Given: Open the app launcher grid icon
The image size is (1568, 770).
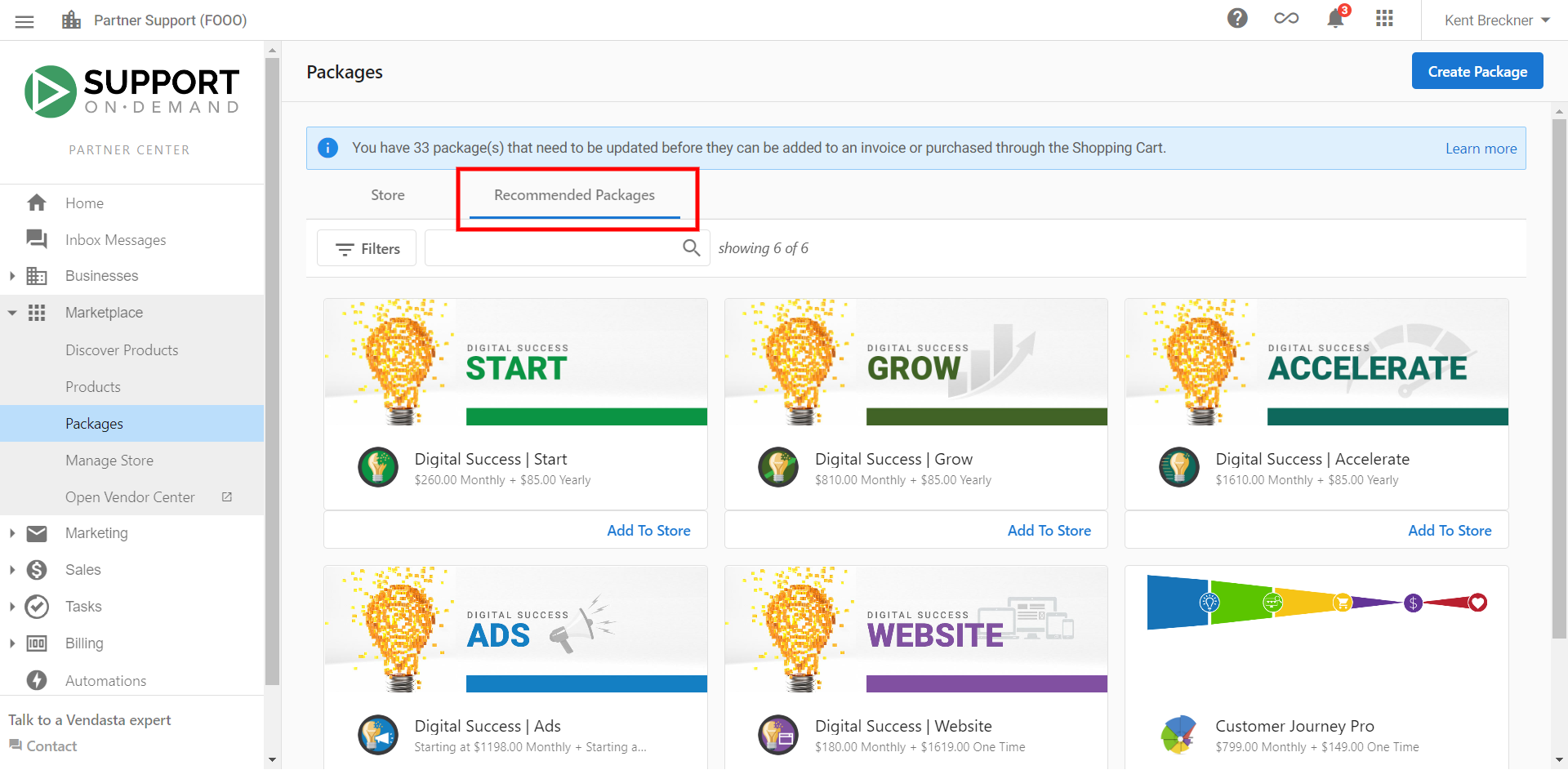Looking at the screenshot, I should (1384, 18).
